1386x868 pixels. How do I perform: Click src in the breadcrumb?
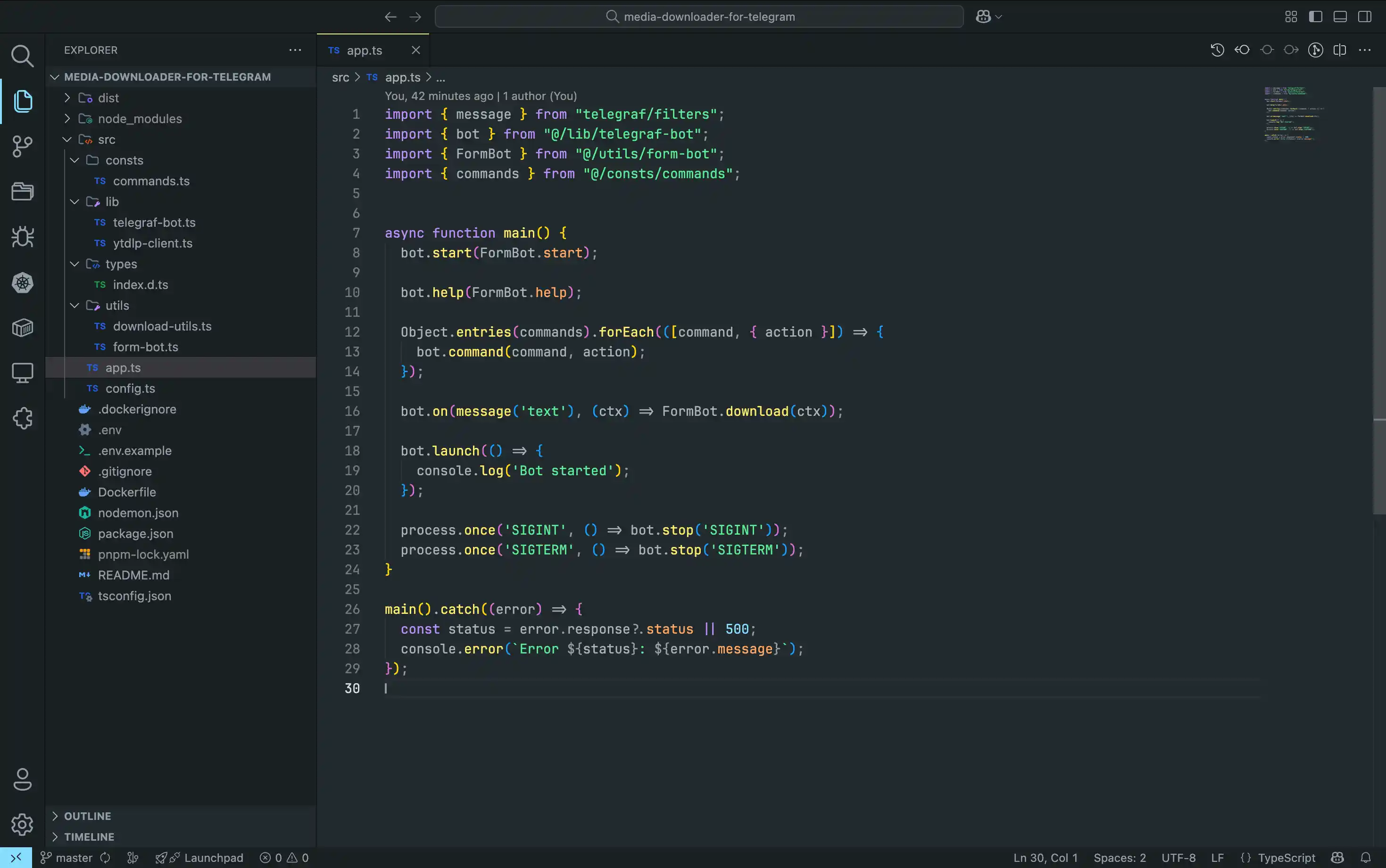pyautogui.click(x=340, y=77)
